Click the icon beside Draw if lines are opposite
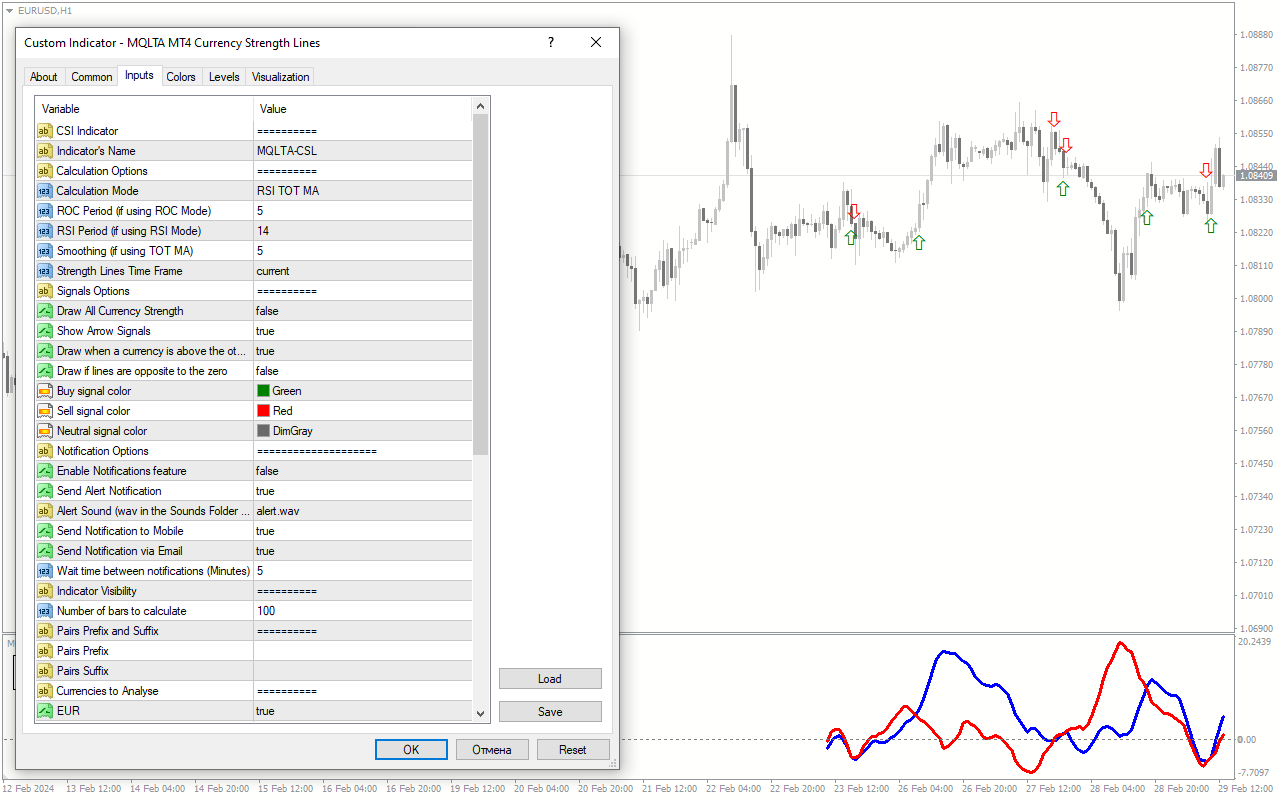The image size is (1280, 800). click(44, 371)
